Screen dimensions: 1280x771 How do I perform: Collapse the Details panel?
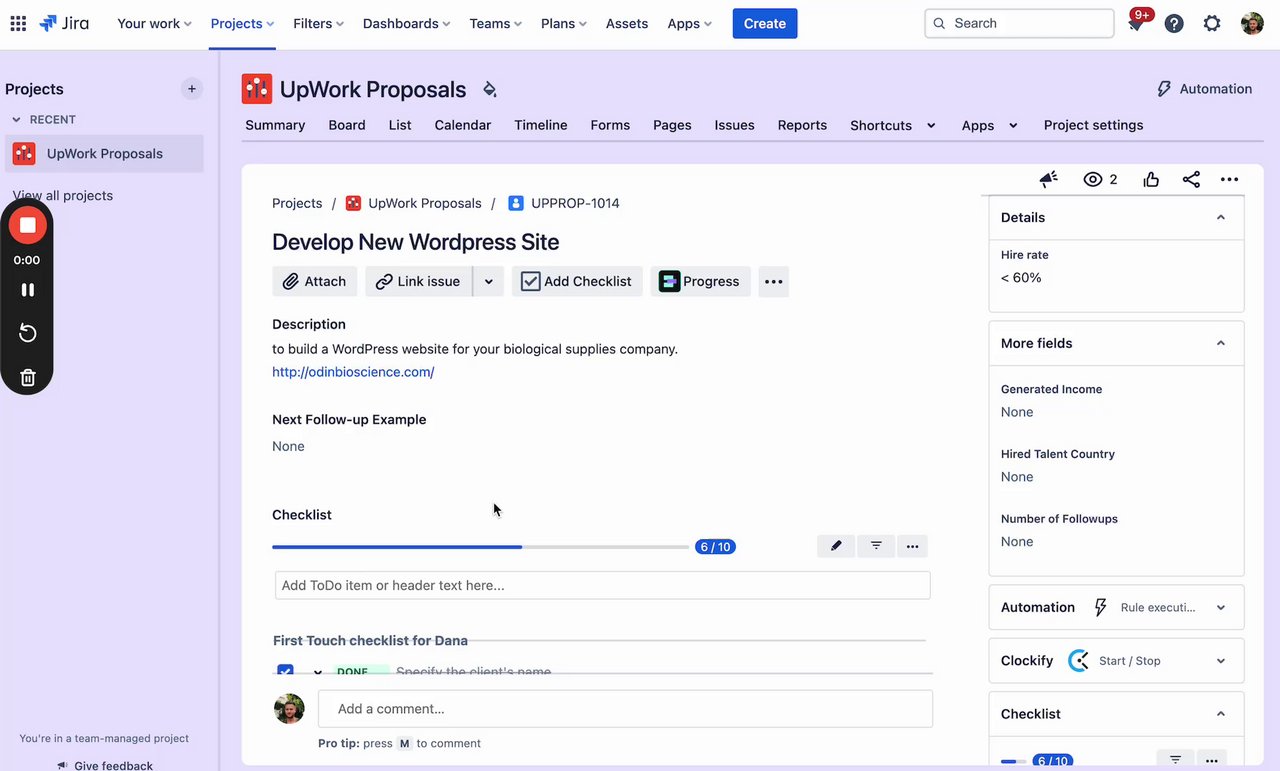1221,217
